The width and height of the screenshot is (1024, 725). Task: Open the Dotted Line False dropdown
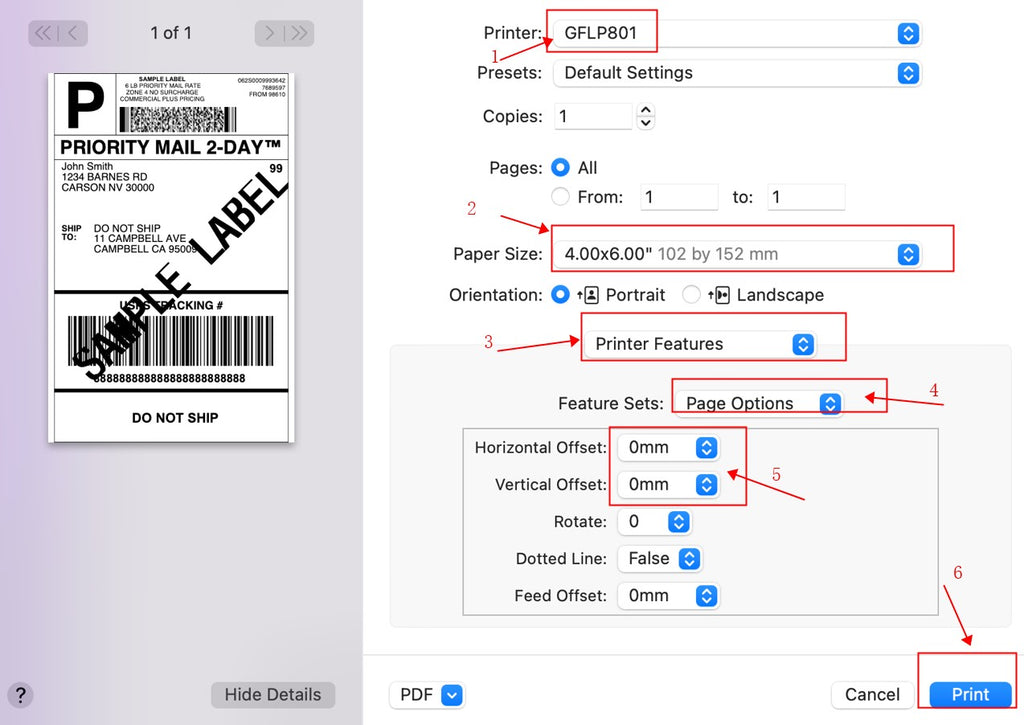659,559
